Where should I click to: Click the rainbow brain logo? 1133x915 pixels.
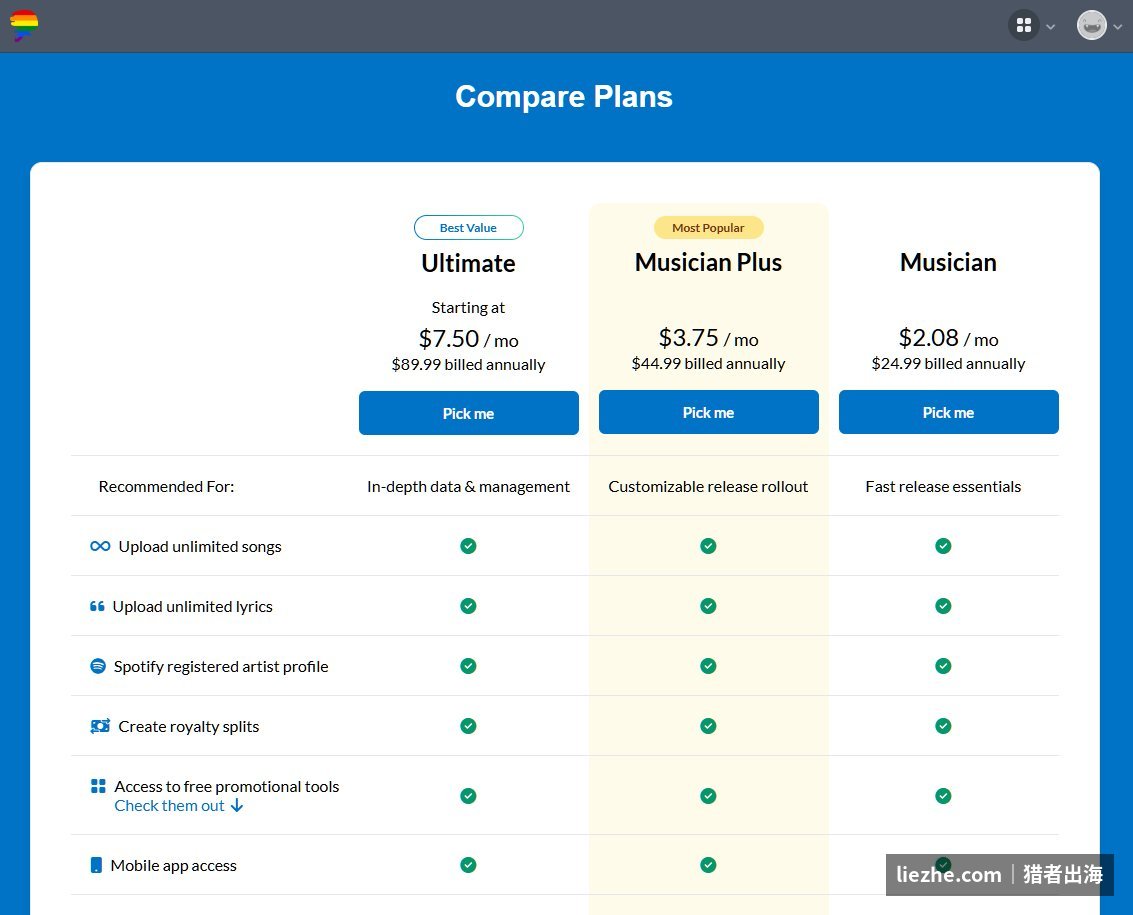(24, 25)
